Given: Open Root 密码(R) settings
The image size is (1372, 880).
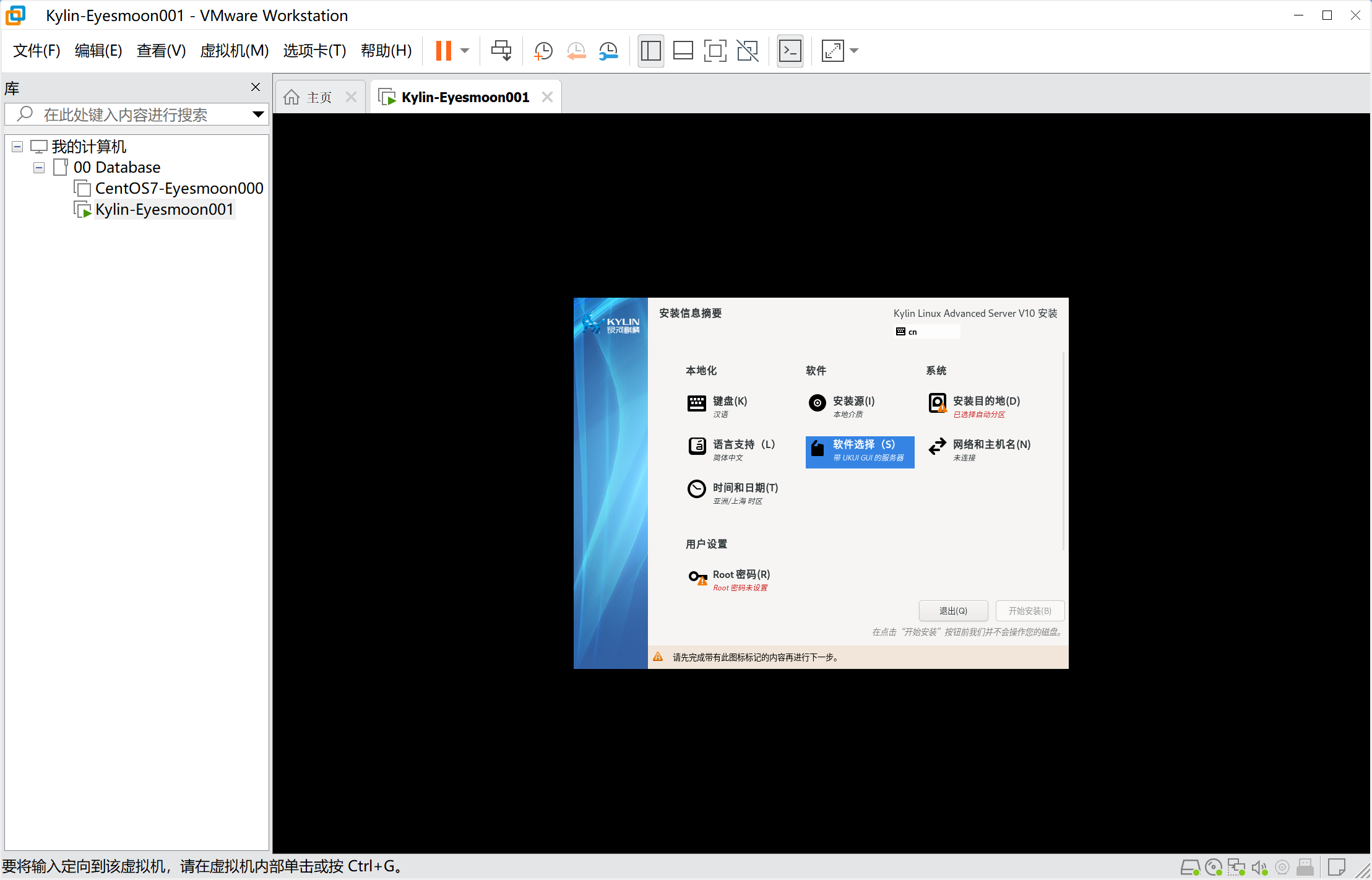Looking at the screenshot, I should [x=730, y=580].
